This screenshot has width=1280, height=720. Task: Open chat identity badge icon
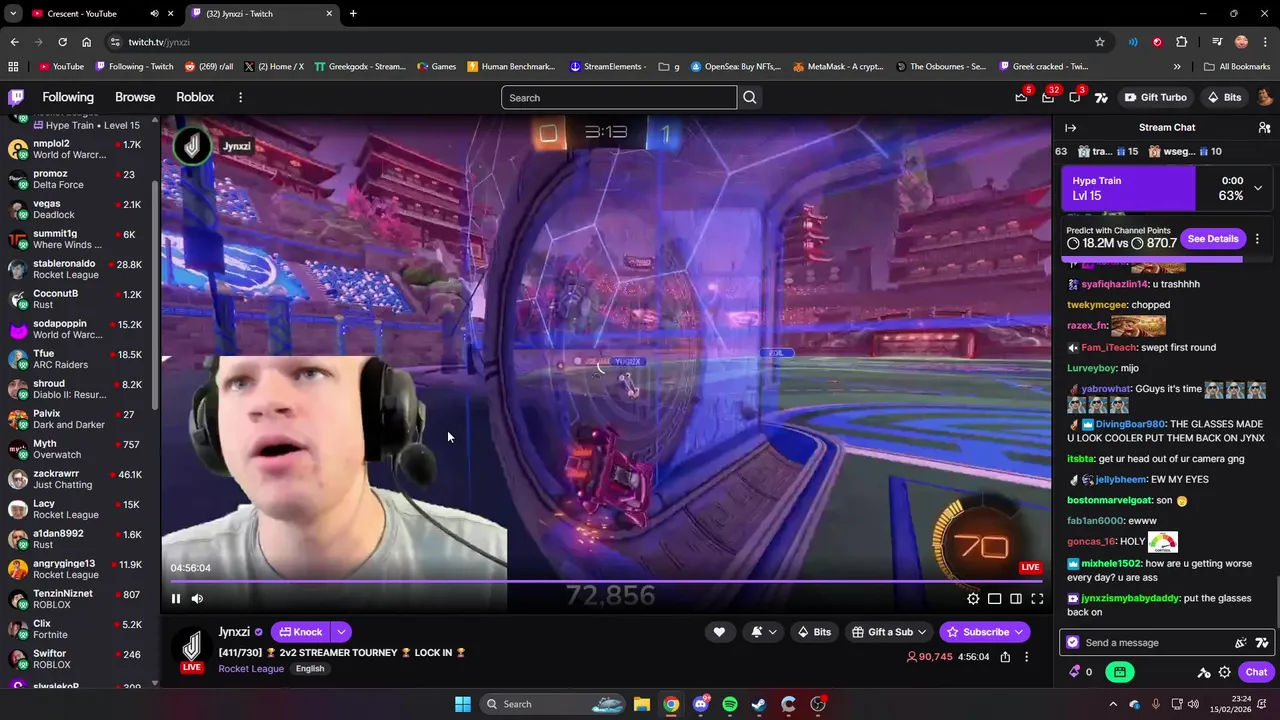point(1073,643)
